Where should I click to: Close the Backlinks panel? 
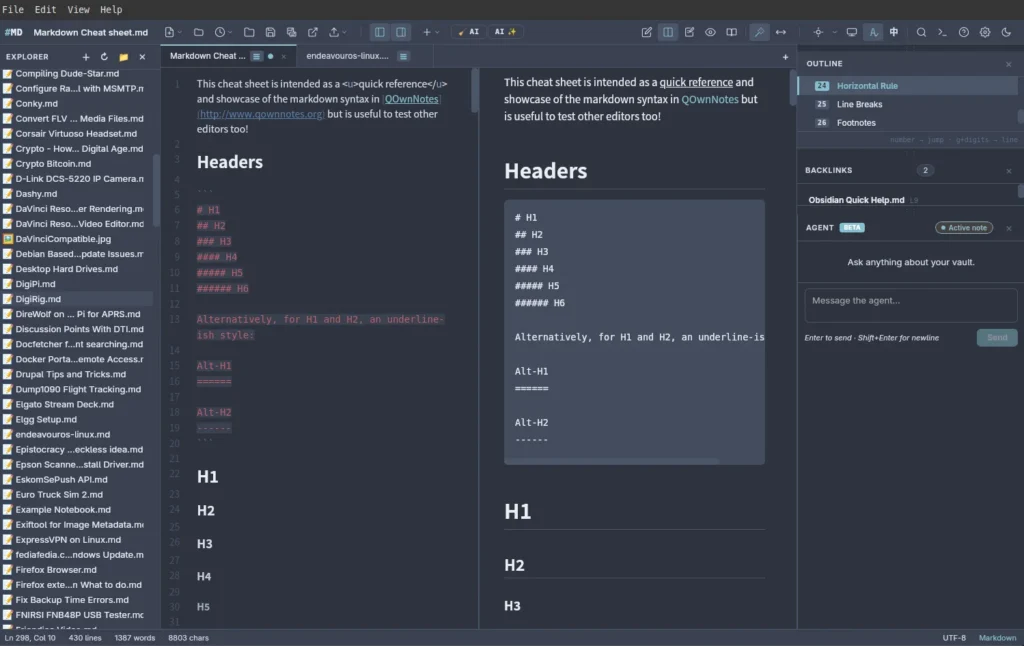[x=1008, y=170]
